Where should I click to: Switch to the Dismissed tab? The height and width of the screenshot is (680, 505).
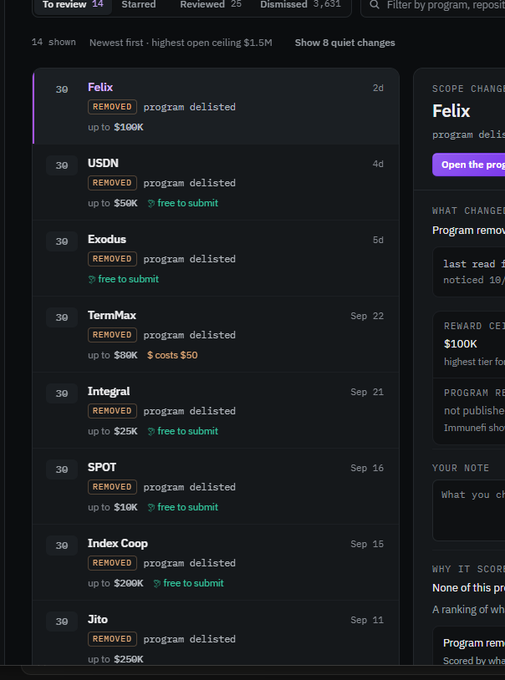pos(300,5)
